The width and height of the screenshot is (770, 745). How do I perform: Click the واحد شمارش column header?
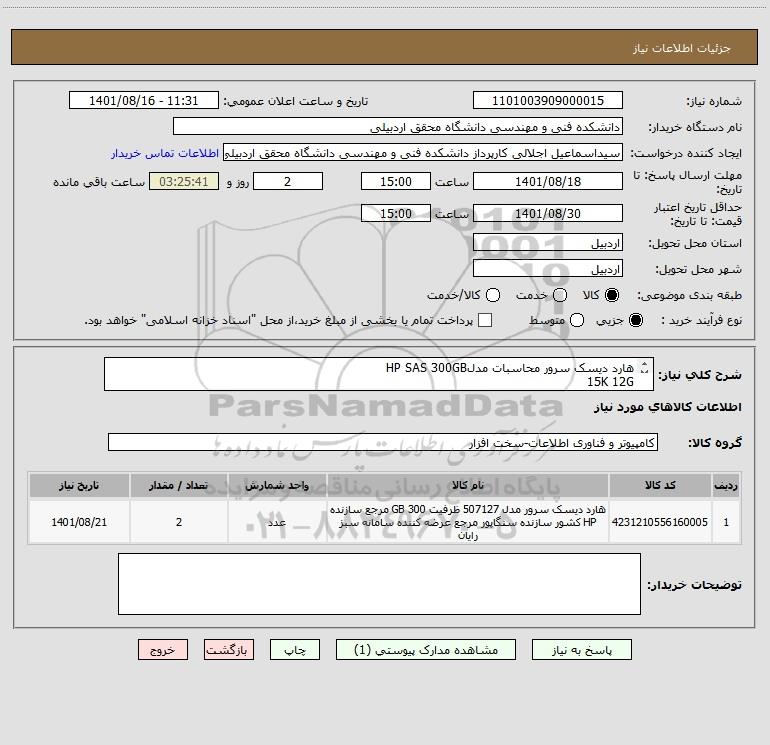(x=277, y=485)
